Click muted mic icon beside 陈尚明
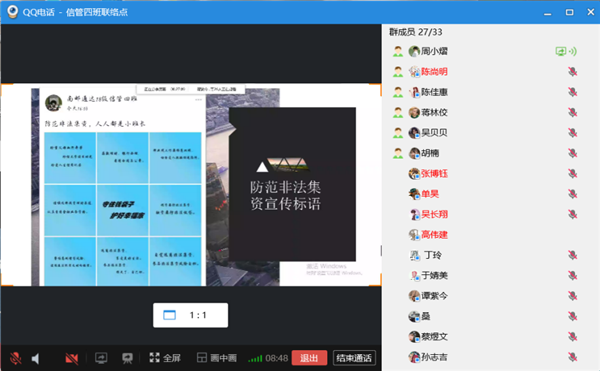 tap(572, 72)
